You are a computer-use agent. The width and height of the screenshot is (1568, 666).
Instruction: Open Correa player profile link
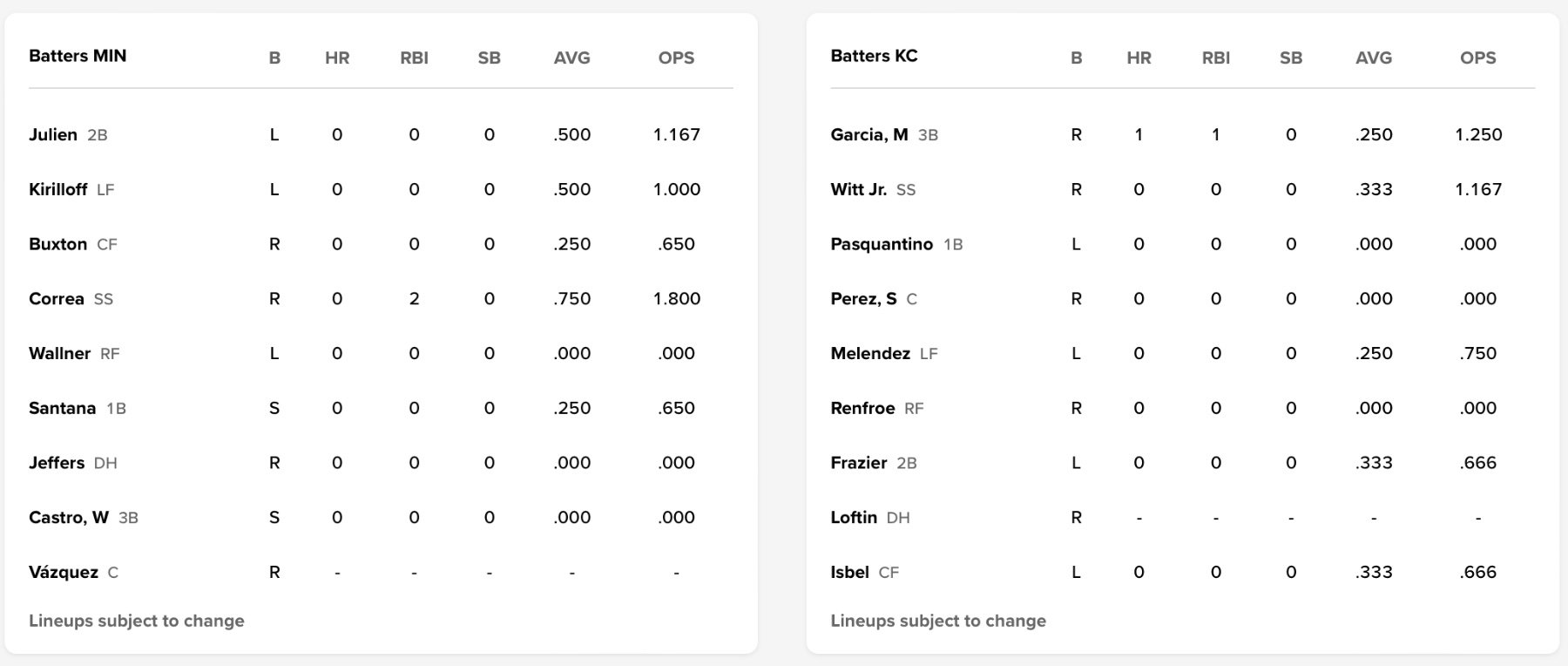coord(56,299)
